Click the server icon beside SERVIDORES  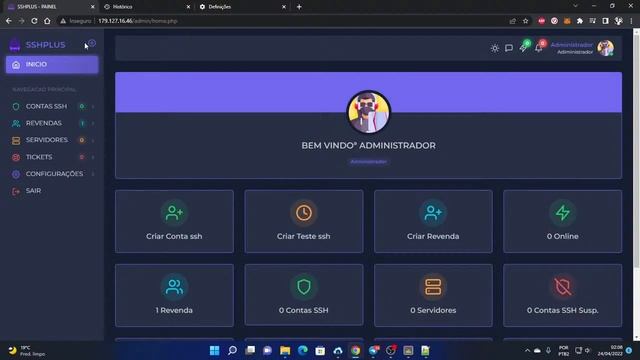pyautogui.click(x=16, y=140)
